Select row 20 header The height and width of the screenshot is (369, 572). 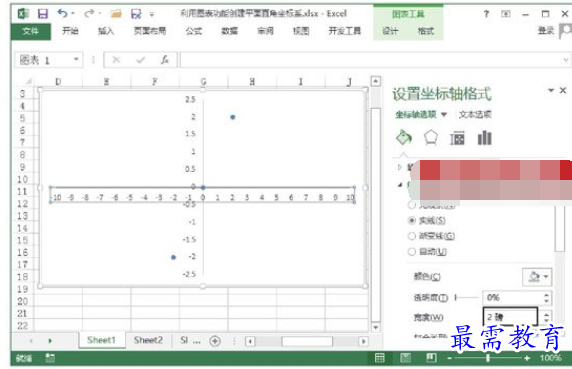click(x=23, y=301)
